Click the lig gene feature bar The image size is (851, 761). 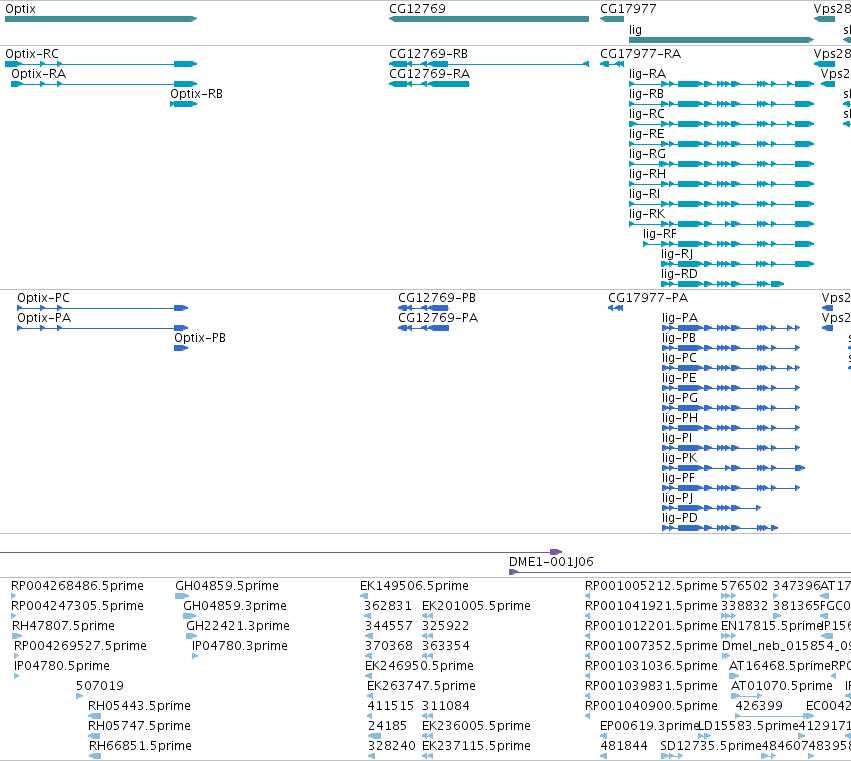tap(721, 40)
